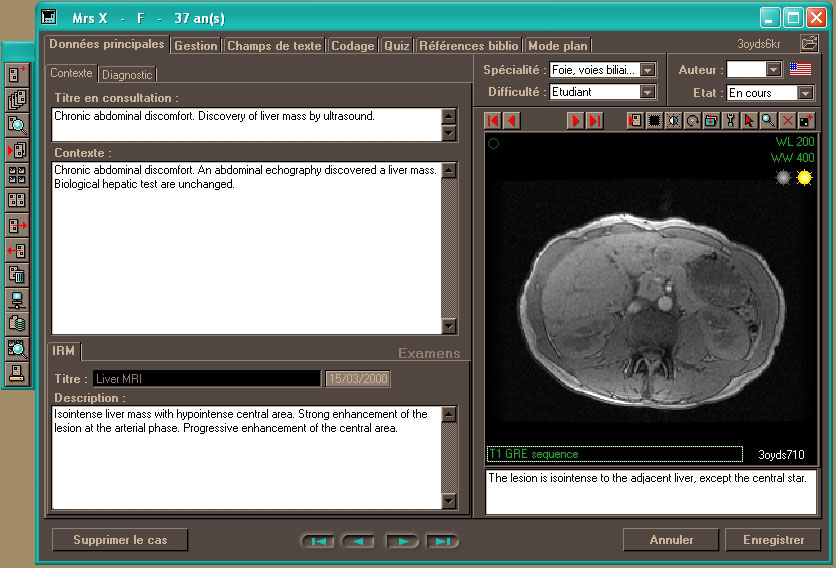Open the Difficulté dropdown showing Etudiant
The width and height of the screenshot is (836, 568).
648,92
